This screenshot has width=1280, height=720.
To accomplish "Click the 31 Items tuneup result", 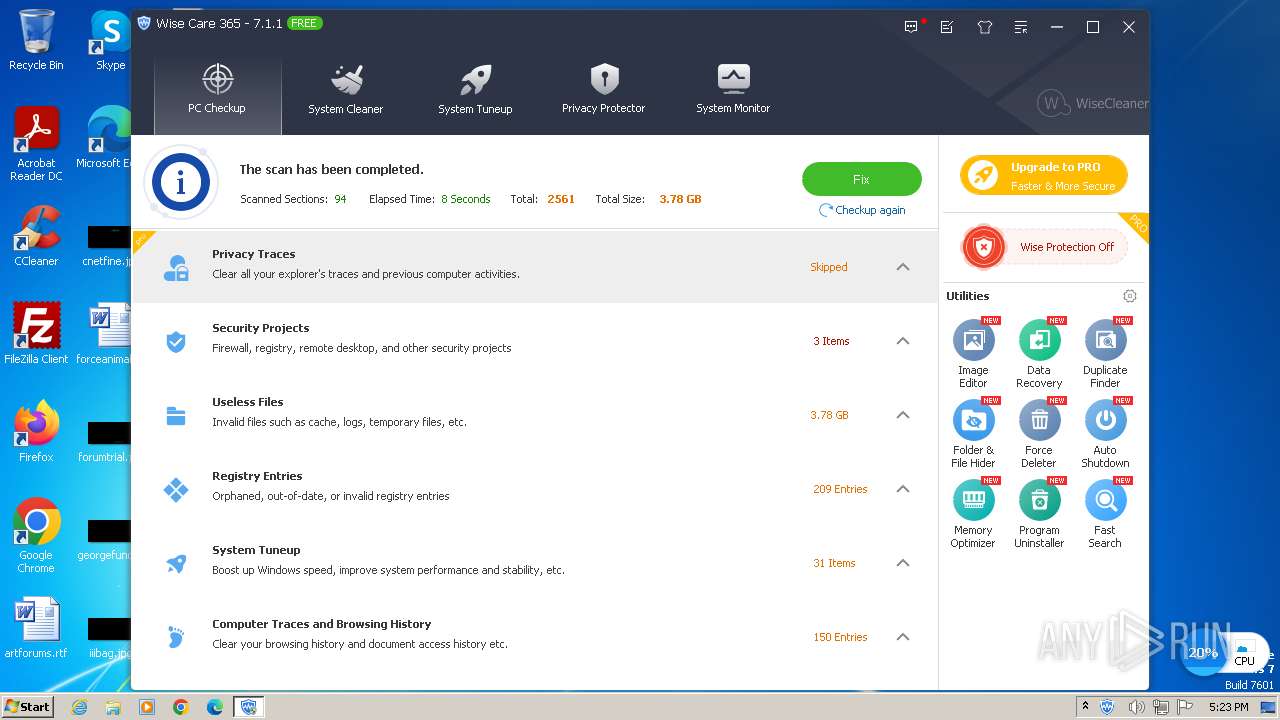I will pyautogui.click(x=834, y=563).
